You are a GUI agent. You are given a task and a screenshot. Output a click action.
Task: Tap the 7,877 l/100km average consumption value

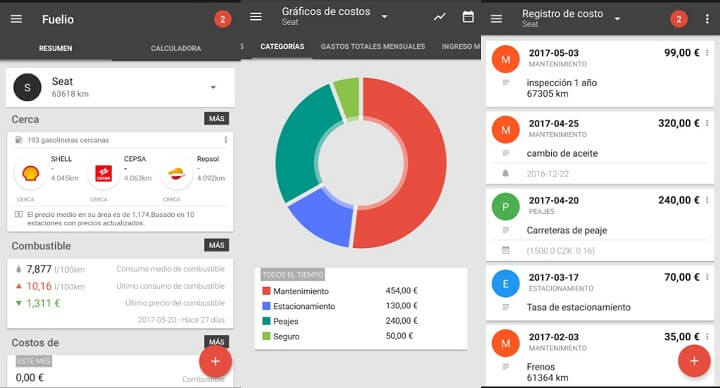point(56,269)
